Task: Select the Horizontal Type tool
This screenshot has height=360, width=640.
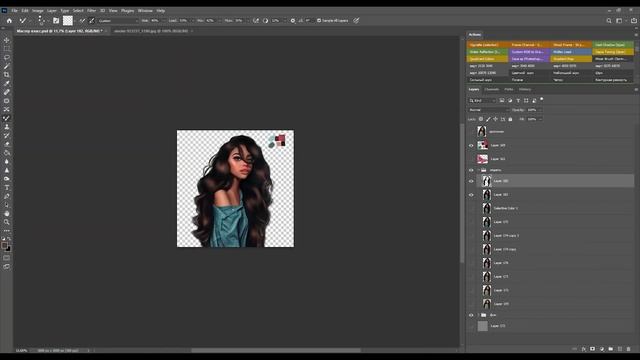Action: (7, 187)
